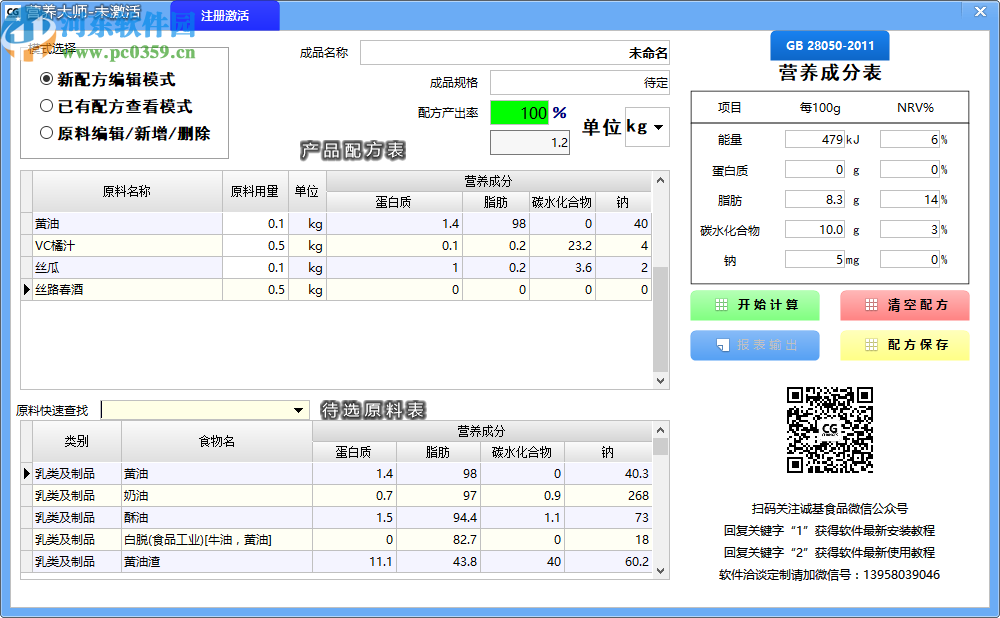Screen dimensions: 1000x618
Task: Click the row pointer arrow beside 黄油 ingredient
Action: tap(27, 473)
